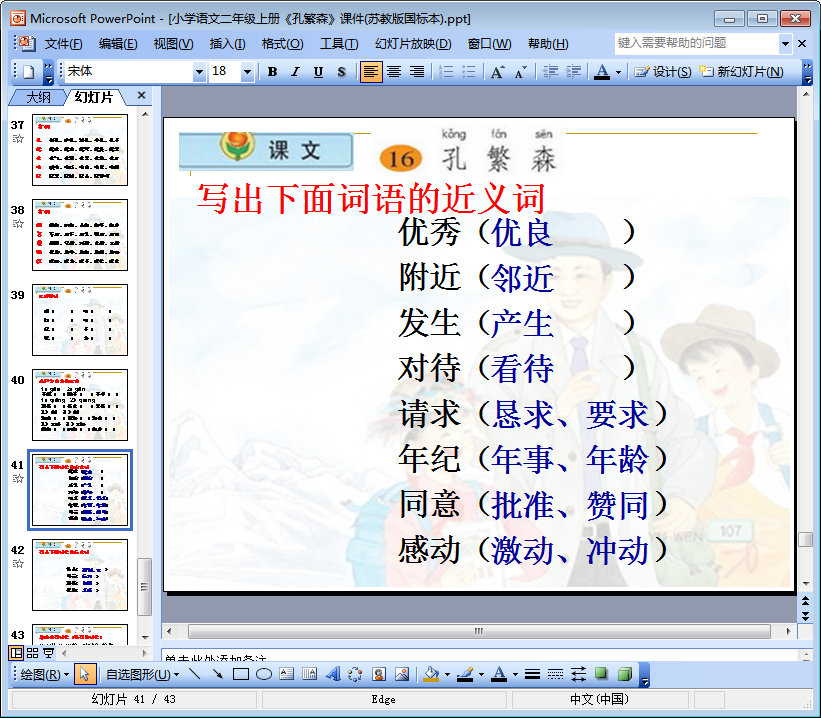Open the font name dropdown
Screen dimensions: 821x718
pos(199,72)
